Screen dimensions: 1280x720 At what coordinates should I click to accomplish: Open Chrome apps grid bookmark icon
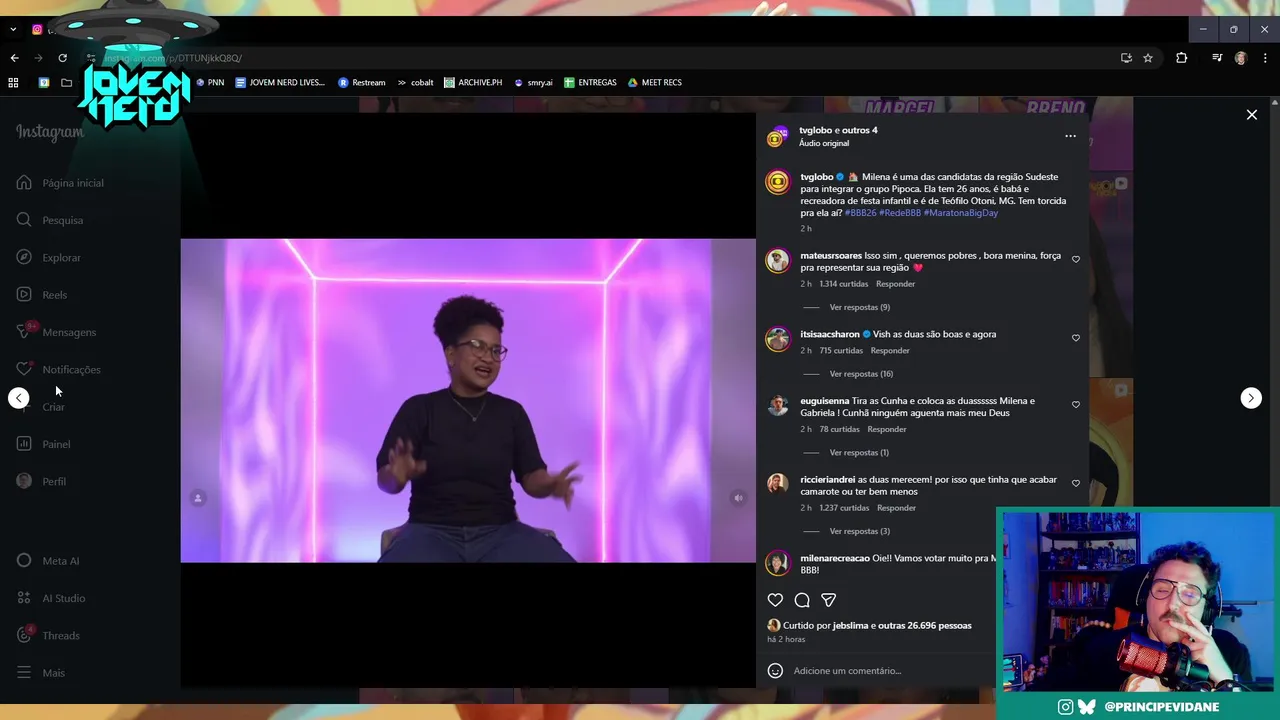pyautogui.click(x=13, y=83)
